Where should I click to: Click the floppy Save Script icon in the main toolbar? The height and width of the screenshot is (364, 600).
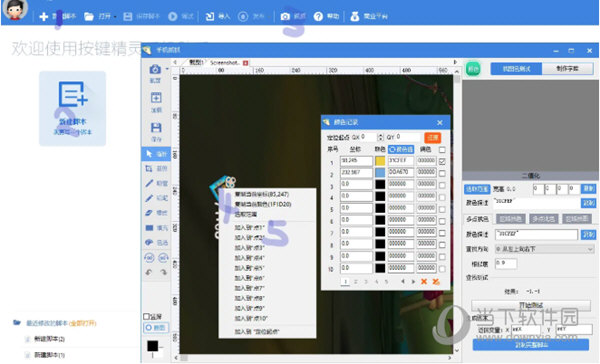[x=128, y=16]
